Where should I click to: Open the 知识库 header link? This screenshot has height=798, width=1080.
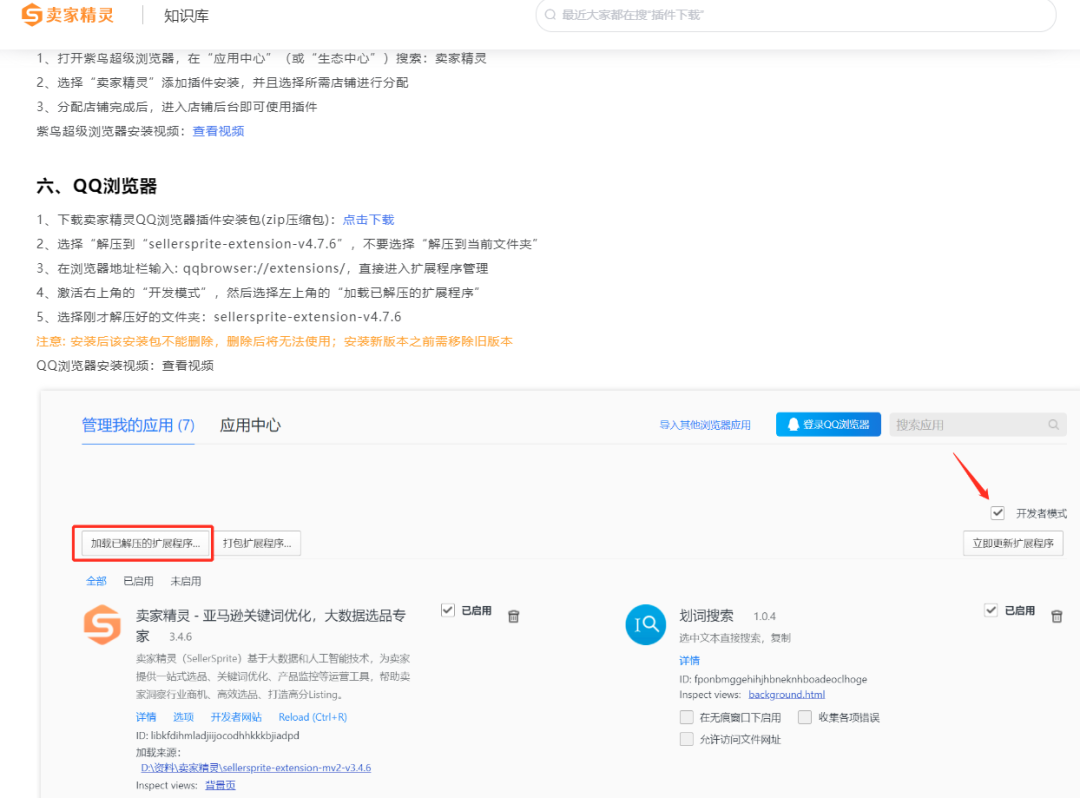coord(186,16)
